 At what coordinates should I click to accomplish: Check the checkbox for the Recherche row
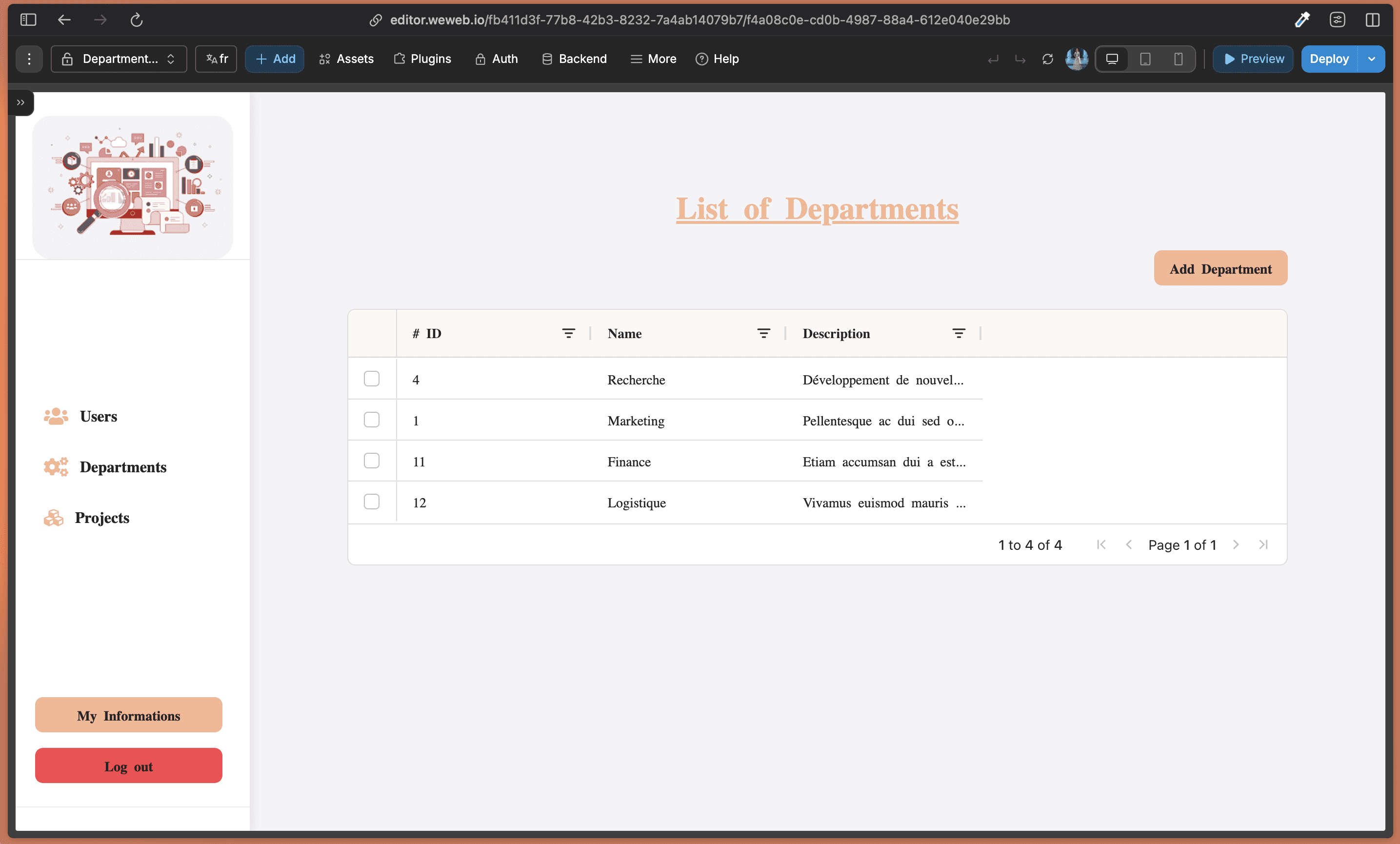coord(372,379)
